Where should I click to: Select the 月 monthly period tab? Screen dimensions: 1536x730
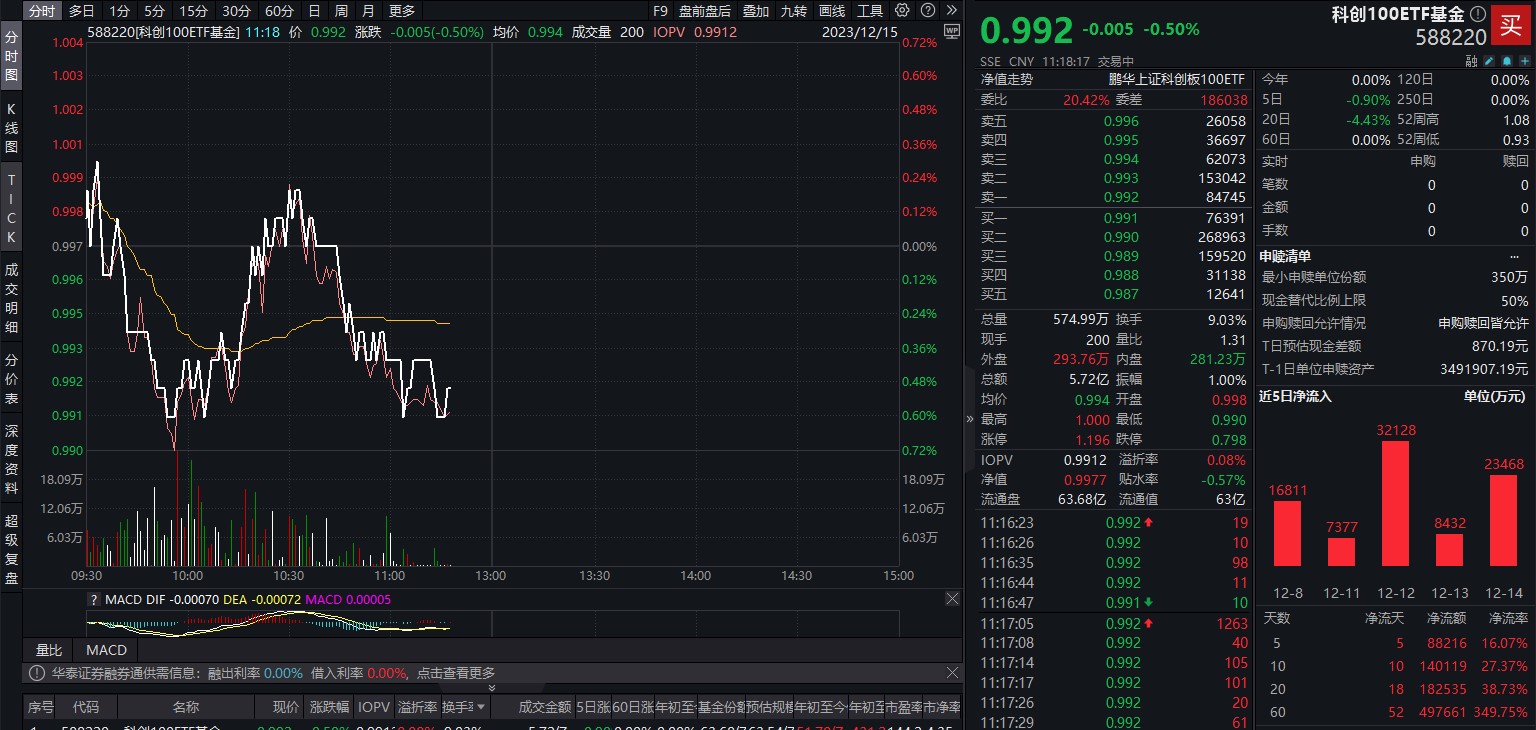[x=369, y=11]
